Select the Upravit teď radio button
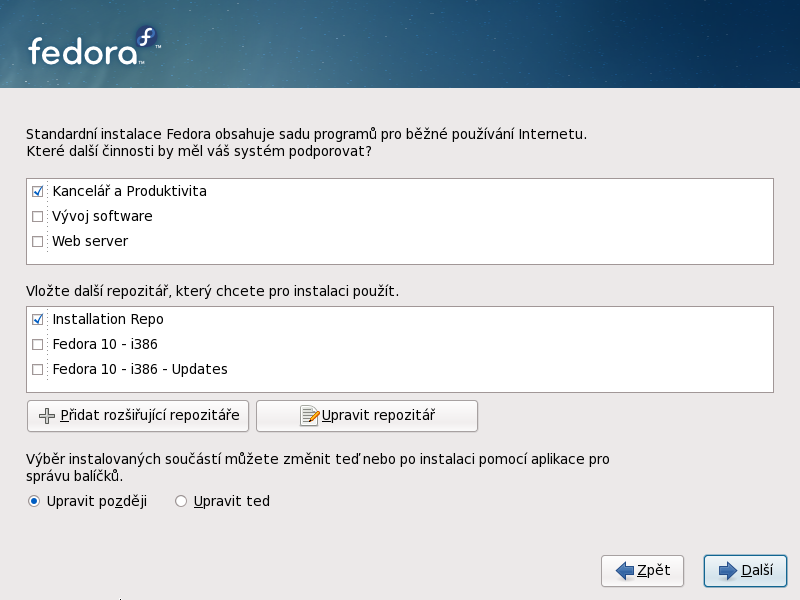The height and width of the screenshot is (600, 800). point(181,502)
